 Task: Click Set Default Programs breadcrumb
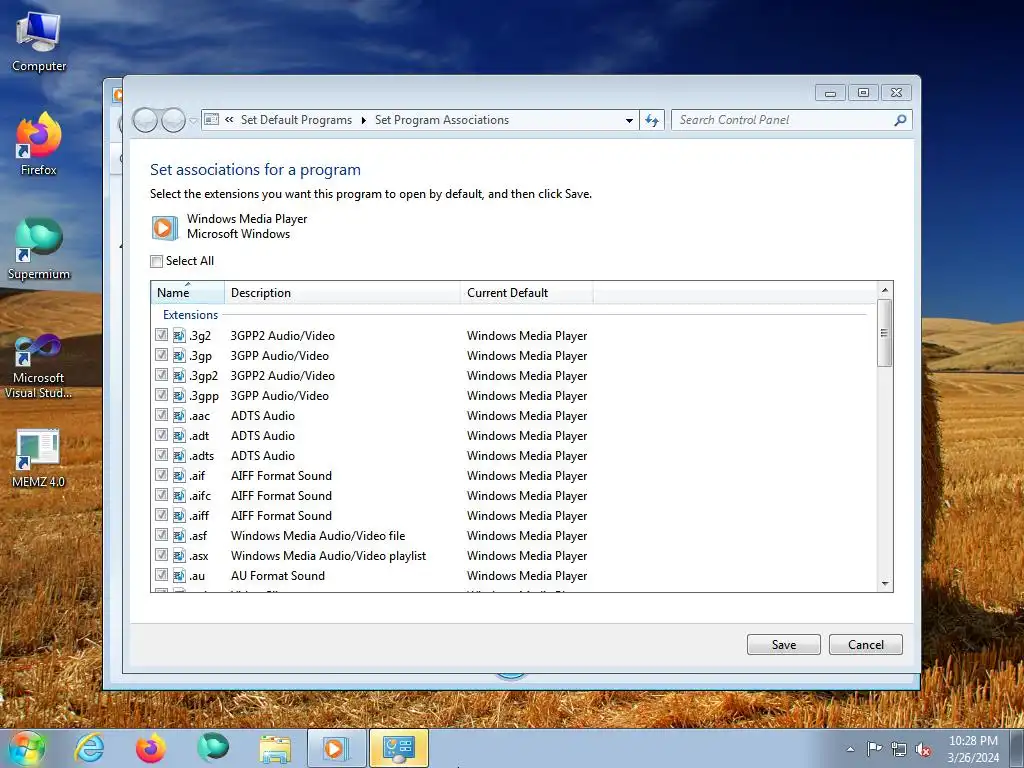coord(296,120)
